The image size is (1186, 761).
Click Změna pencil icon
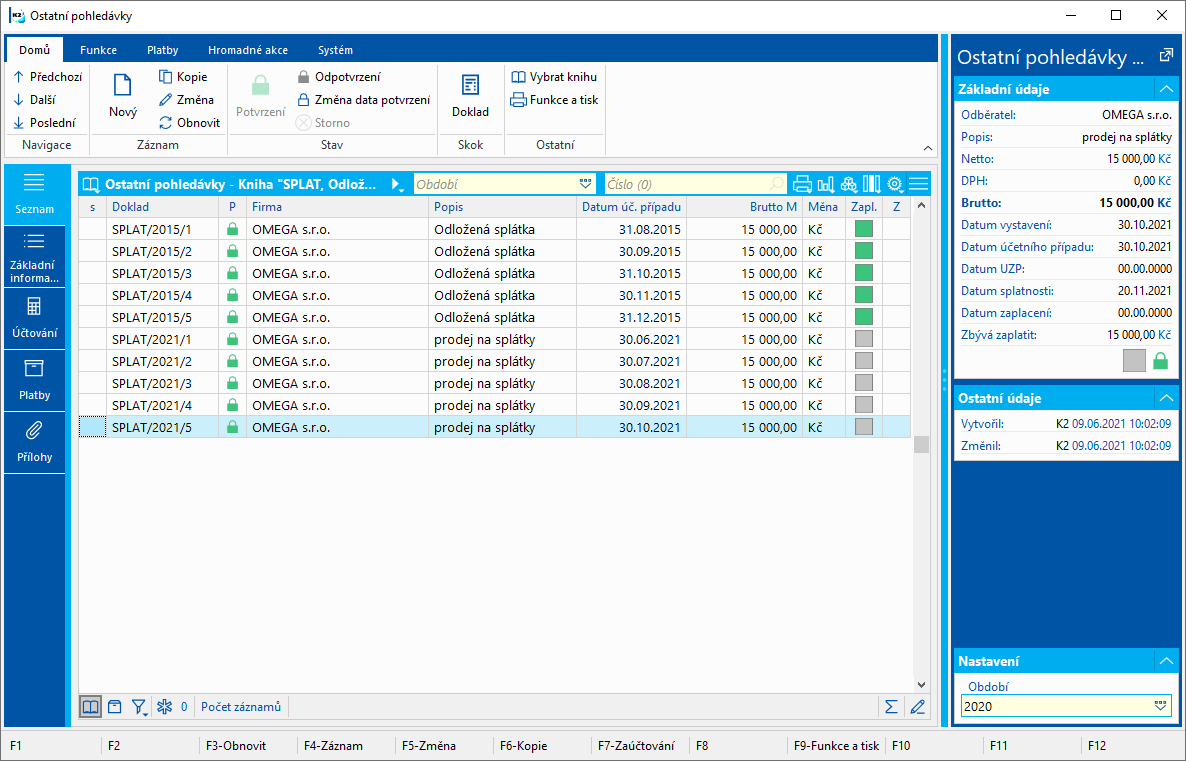166,99
